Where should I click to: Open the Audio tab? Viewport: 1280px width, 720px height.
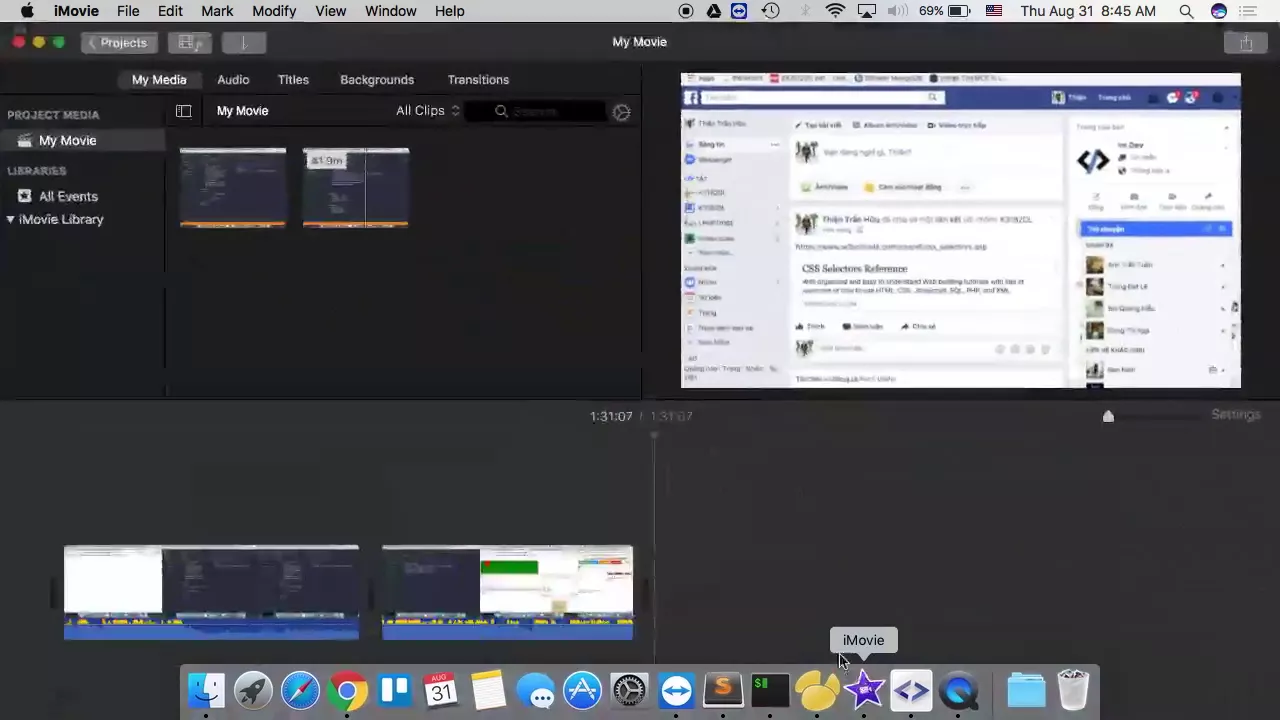click(233, 79)
